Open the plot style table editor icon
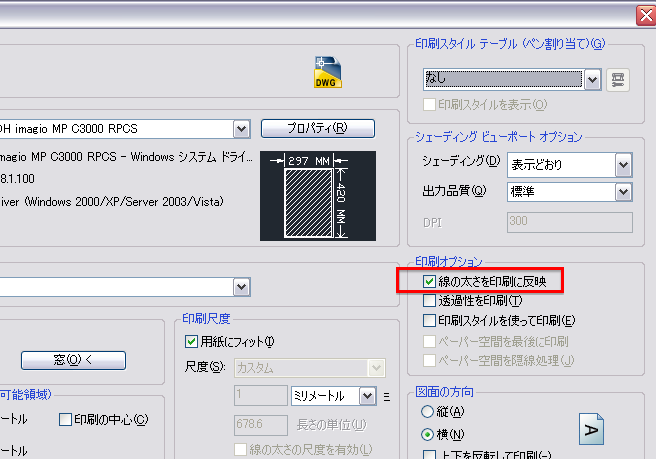The image size is (656, 459). (618, 79)
